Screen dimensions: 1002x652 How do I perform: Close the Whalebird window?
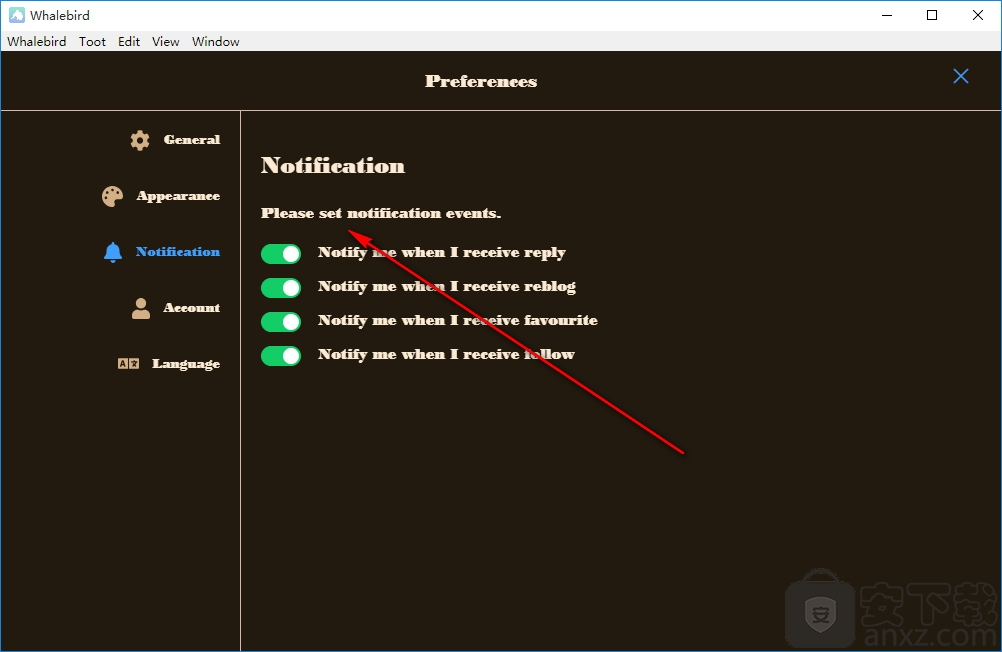[x=978, y=15]
